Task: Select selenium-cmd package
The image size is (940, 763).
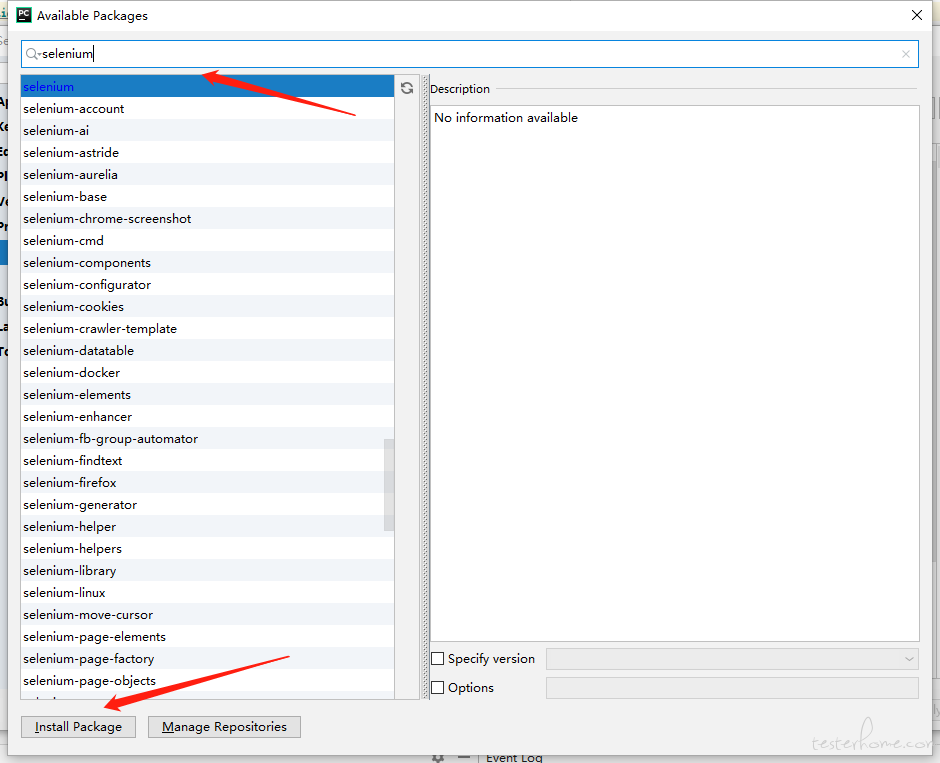Action: (x=207, y=240)
